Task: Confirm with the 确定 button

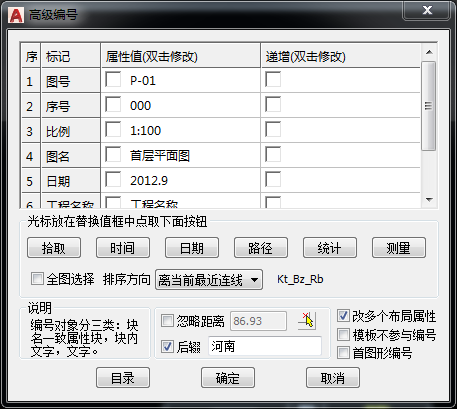Action: coord(228,378)
